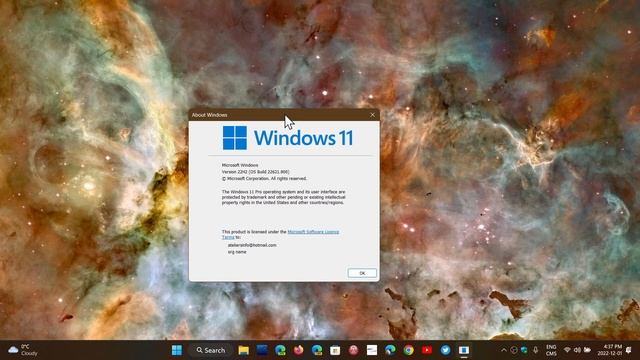Screen dimensions: 640x360
Task: Click the battery tray icon
Action: pyautogui.click(x=587, y=350)
